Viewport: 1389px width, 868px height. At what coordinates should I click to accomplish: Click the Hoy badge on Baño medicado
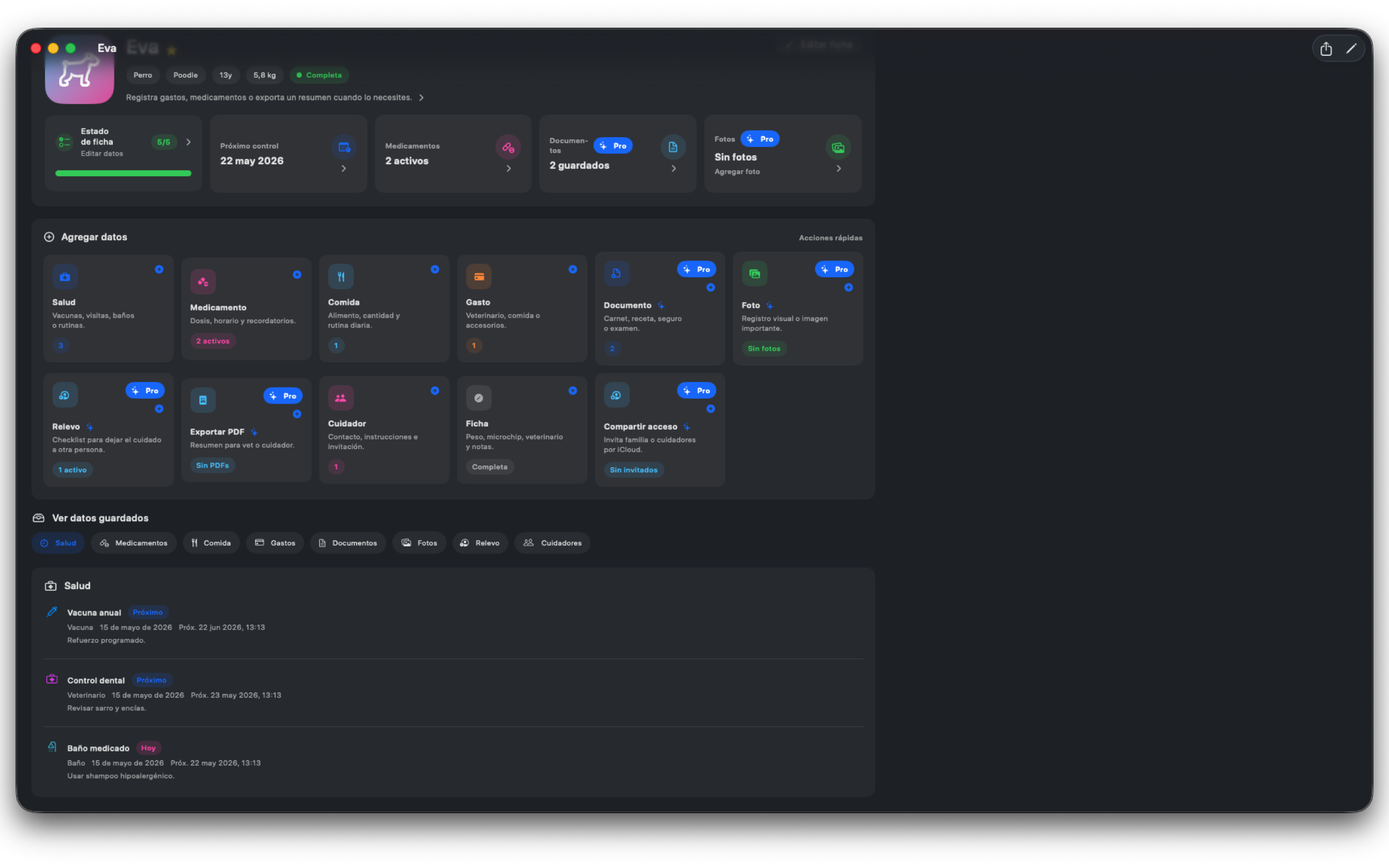149,748
